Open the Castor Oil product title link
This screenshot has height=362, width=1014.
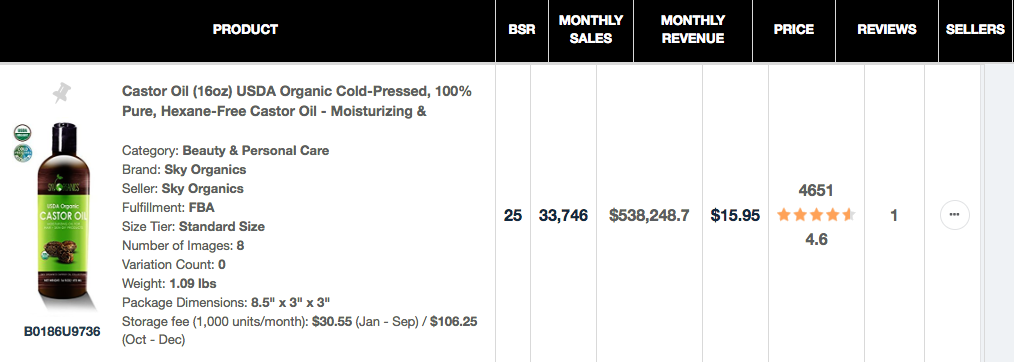click(297, 101)
